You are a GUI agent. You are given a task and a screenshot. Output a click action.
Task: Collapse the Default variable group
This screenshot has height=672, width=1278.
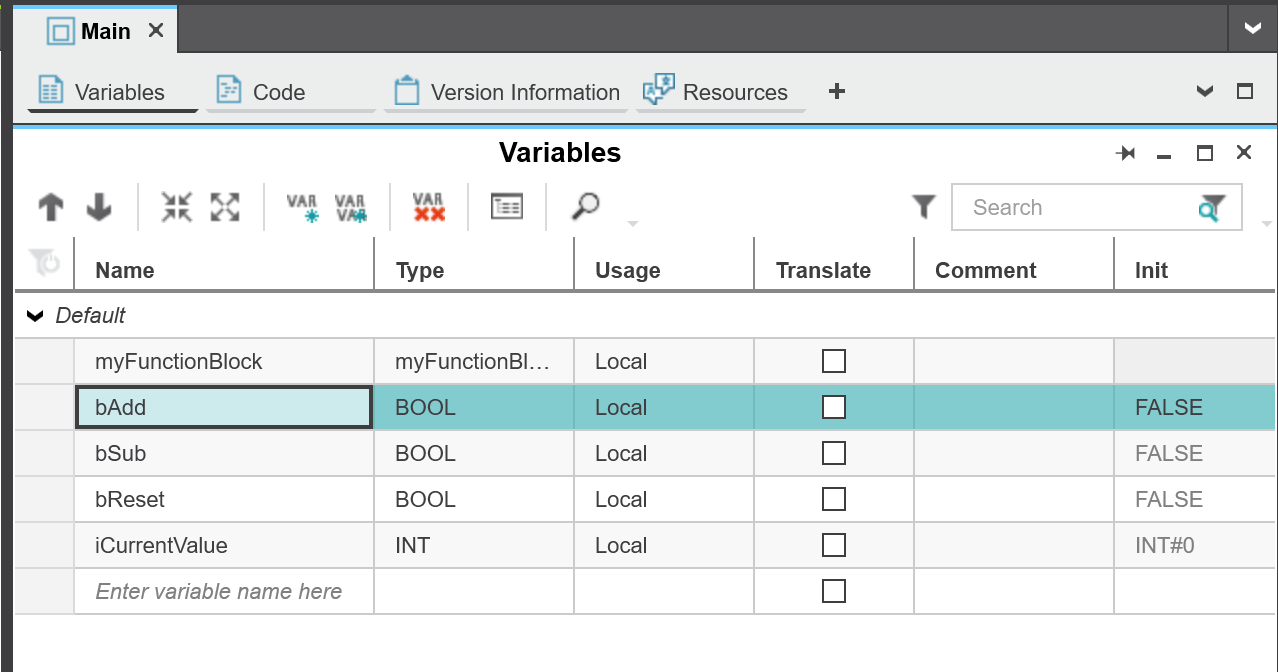35,316
